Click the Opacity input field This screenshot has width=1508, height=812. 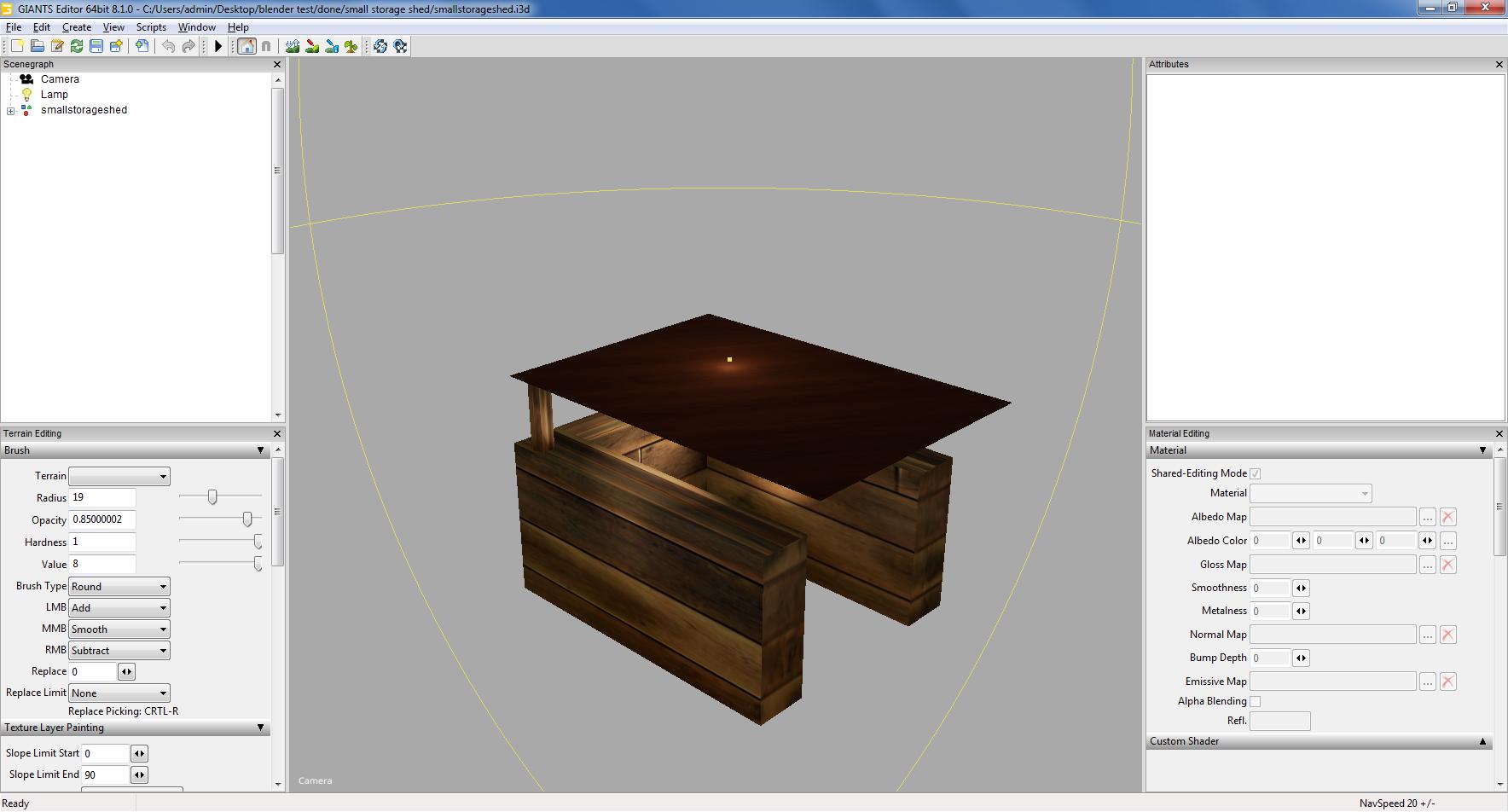point(102,519)
